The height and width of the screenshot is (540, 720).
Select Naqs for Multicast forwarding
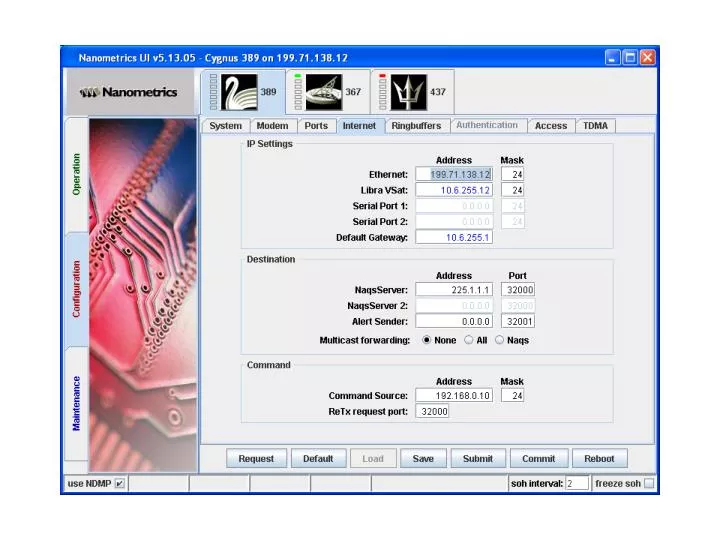pos(499,340)
